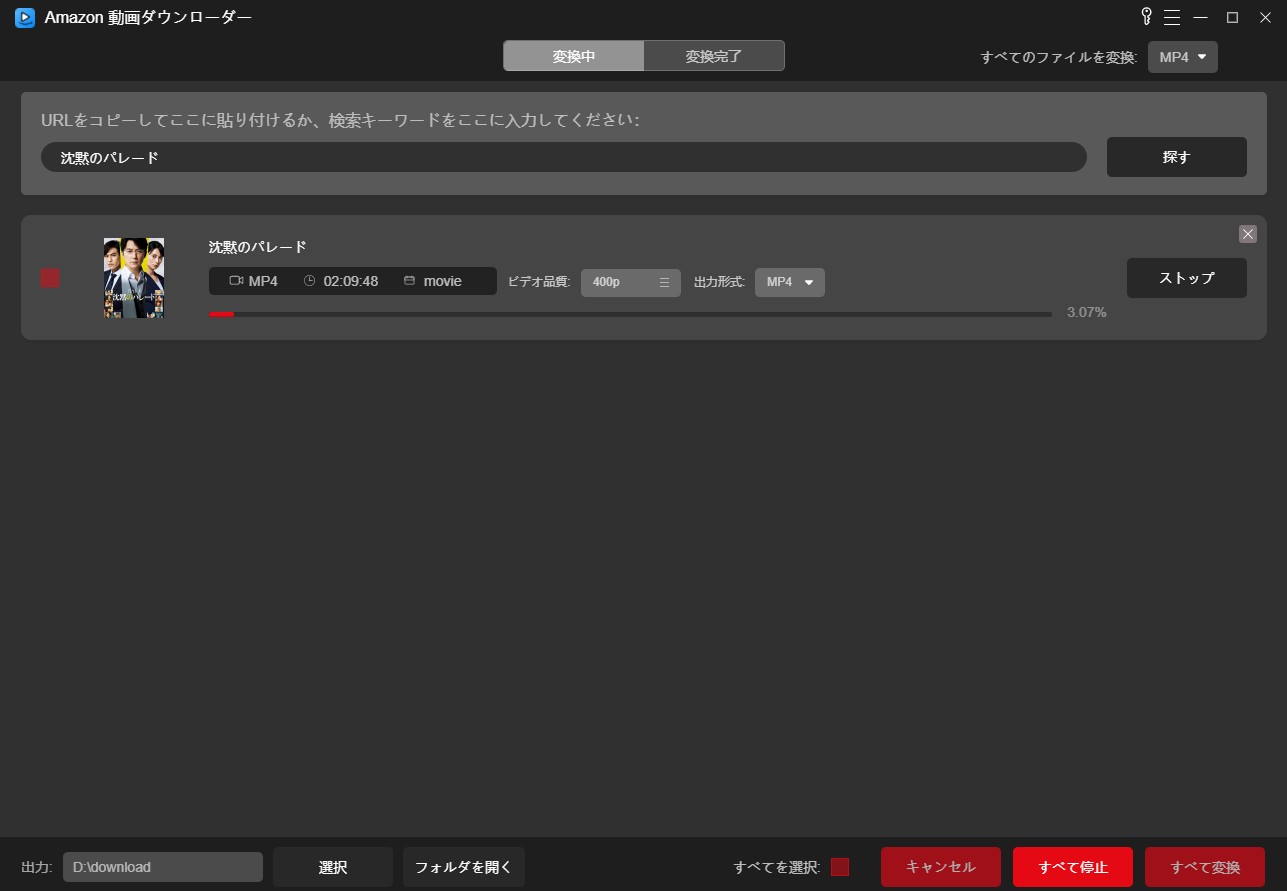This screenshot has height=891, width=1287.
Task: Switch to 変換完了 tab
Action: click(714, 56)
